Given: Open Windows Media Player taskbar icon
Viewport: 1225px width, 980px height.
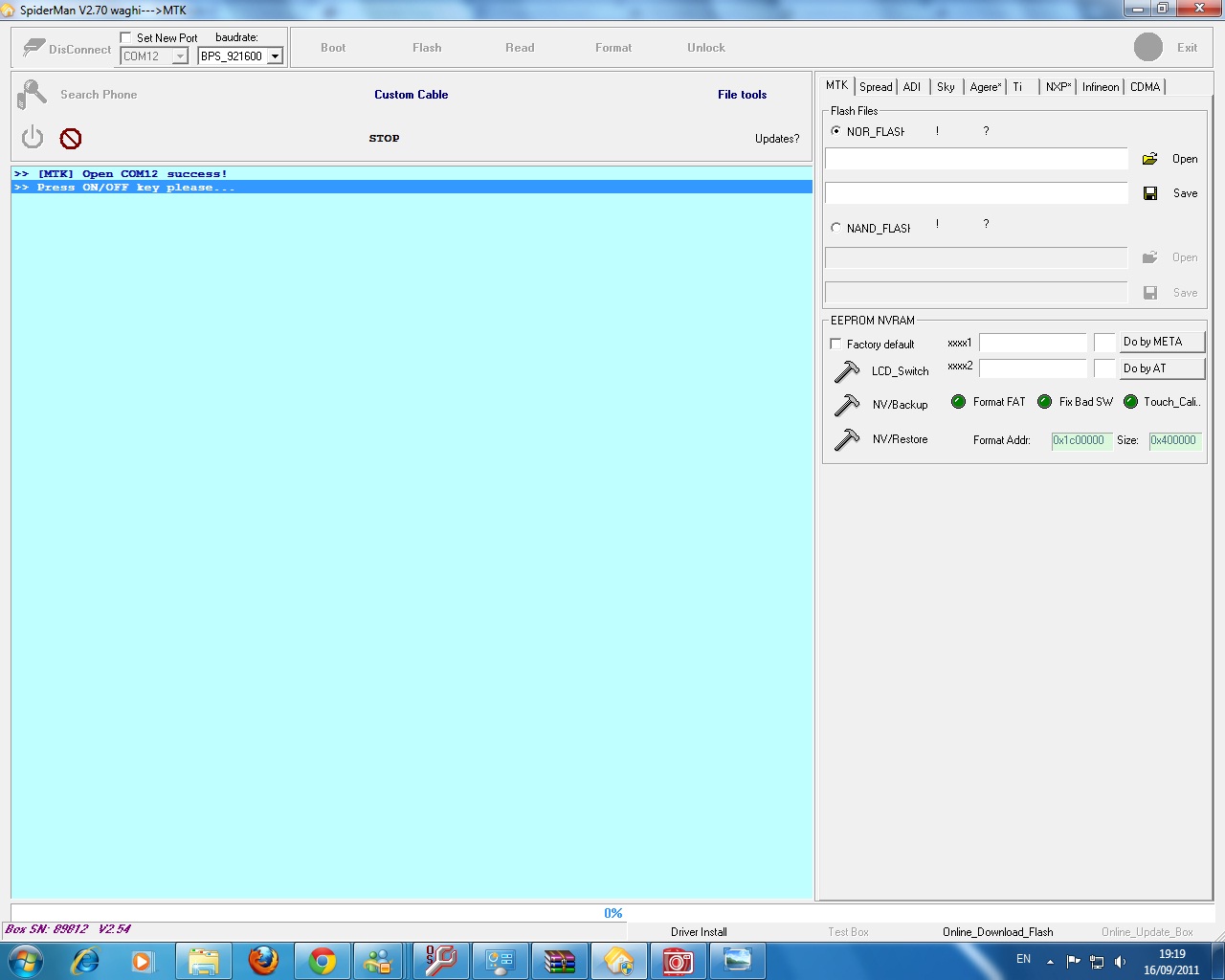Looking at the screenshot, I should click(143, 961).
